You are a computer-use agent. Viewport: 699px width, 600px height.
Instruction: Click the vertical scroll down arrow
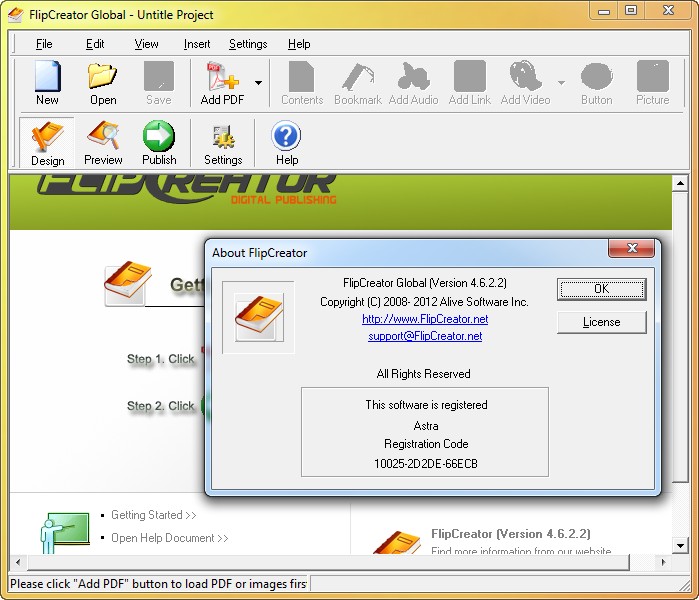pyautogui.click(x=680, y=545)
